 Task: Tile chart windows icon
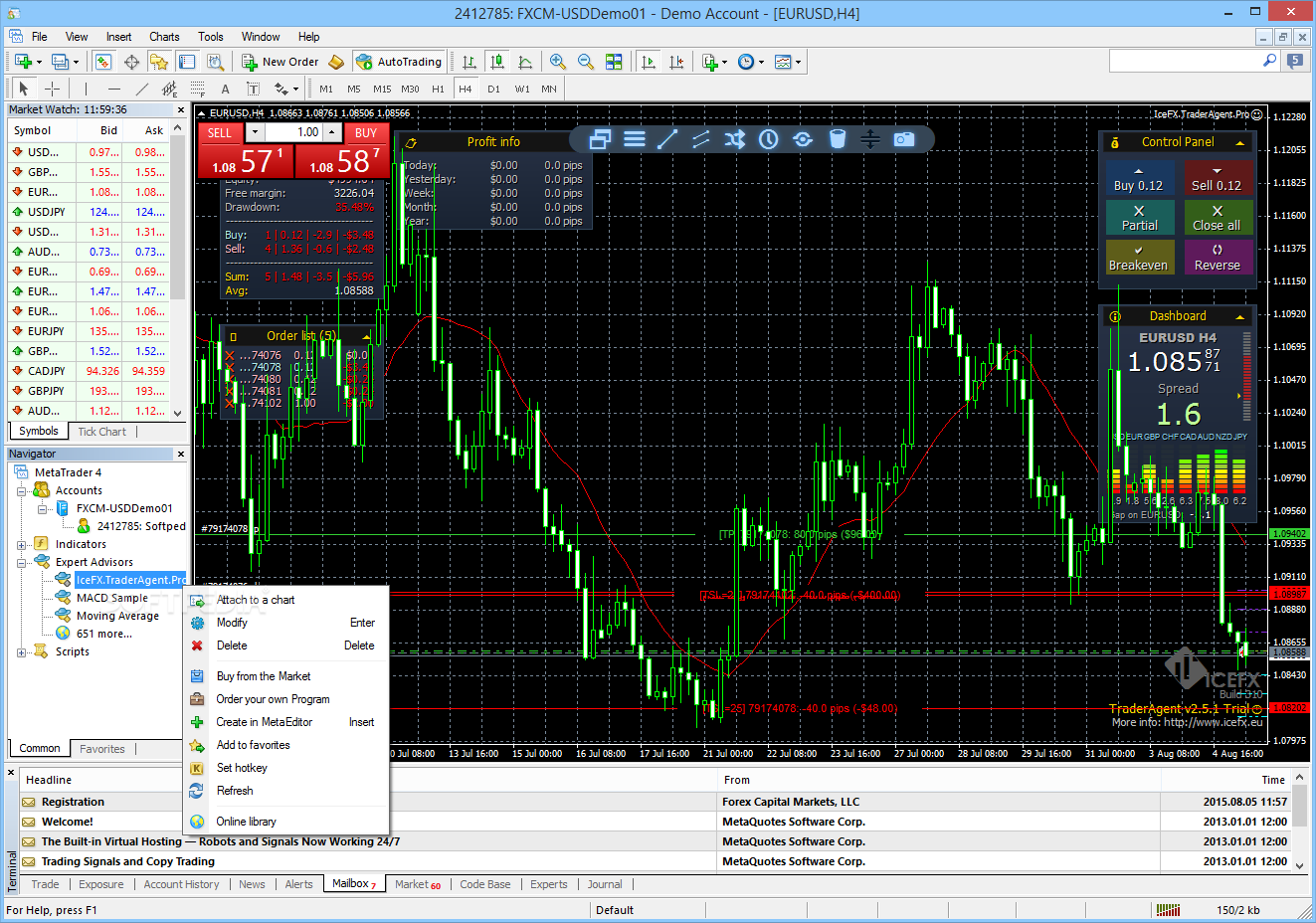(x=614, y=62)
